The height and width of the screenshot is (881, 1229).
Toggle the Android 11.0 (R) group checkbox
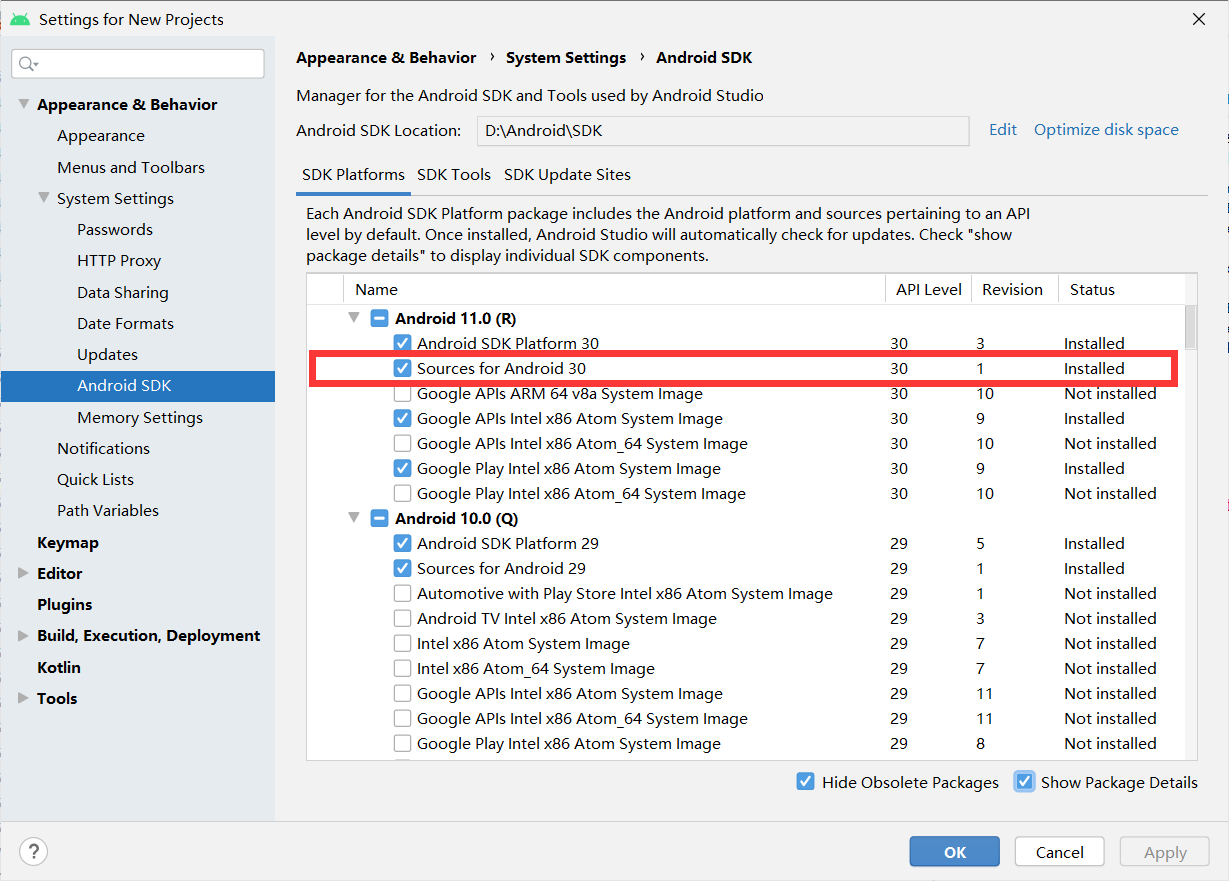point(379,319)
